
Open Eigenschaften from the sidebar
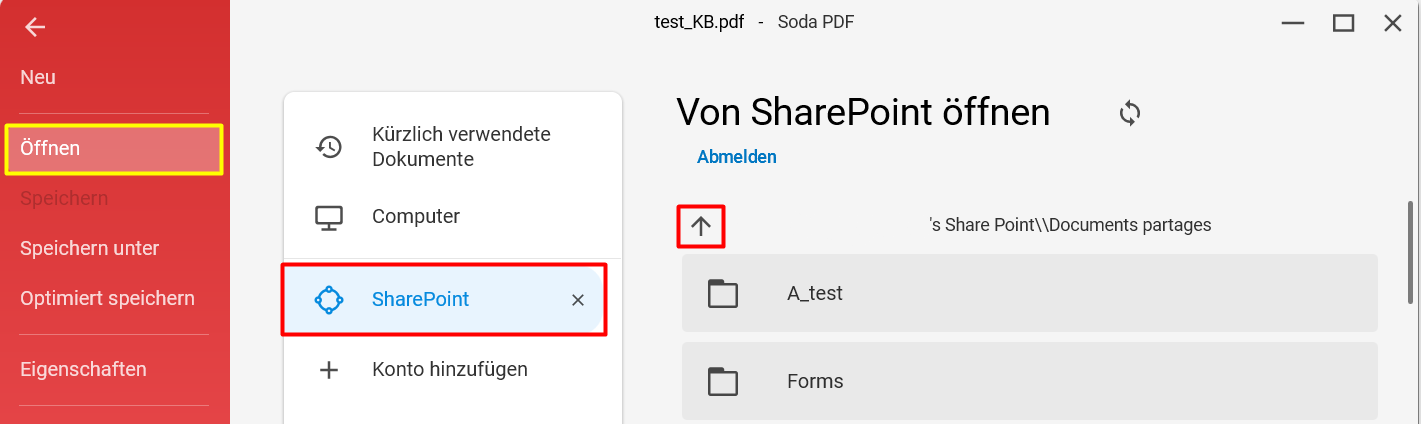[83, 369]
